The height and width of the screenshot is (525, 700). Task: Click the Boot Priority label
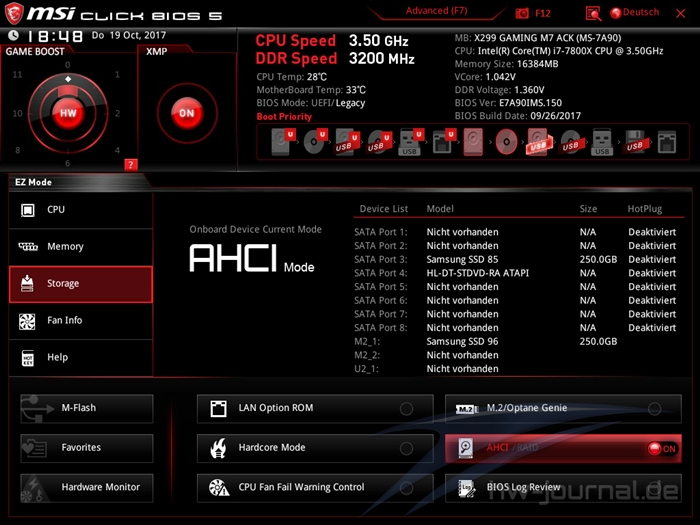284,117
